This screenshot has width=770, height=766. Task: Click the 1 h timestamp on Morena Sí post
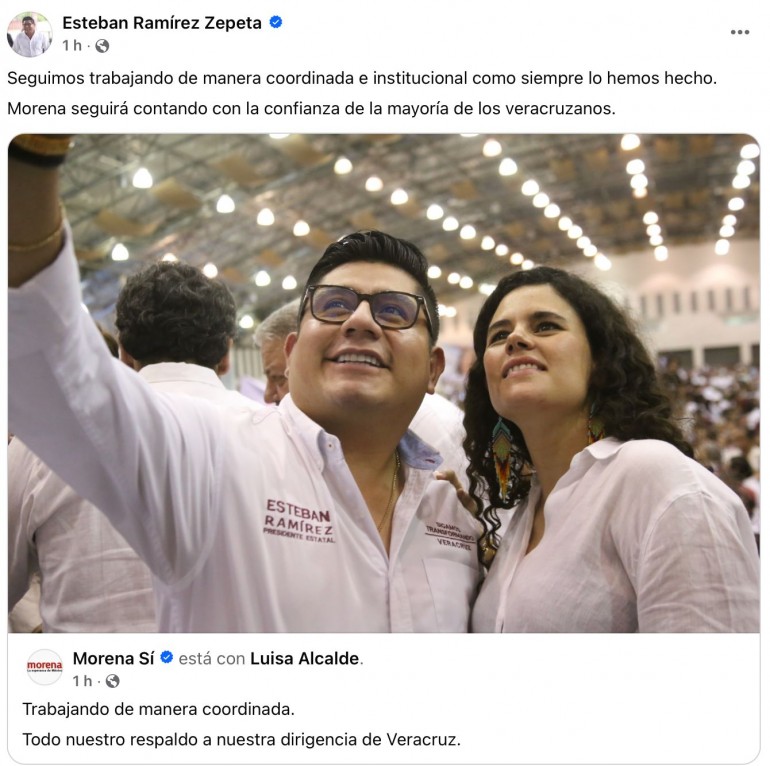(82, 681)
